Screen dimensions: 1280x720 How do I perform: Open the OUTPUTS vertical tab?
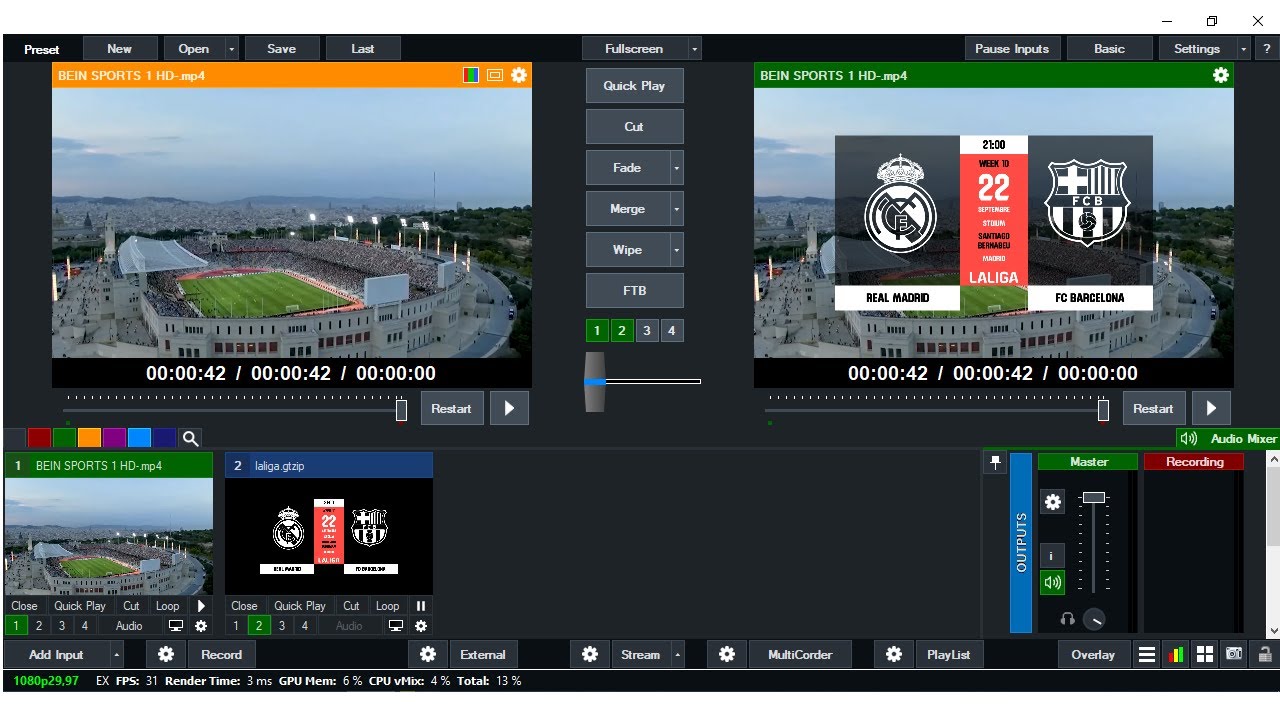click(x=1021, y=543)
